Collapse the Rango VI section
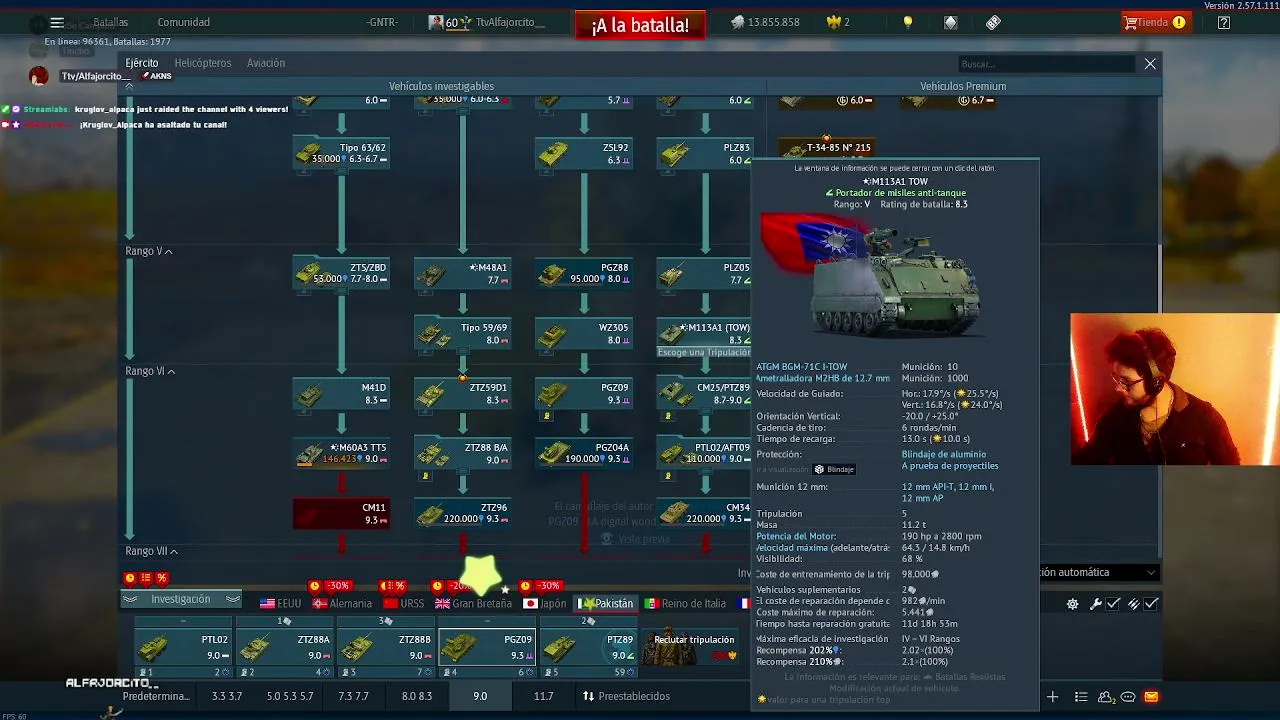The height and width of the screenshot is (720, 1280). pos(150,371)
